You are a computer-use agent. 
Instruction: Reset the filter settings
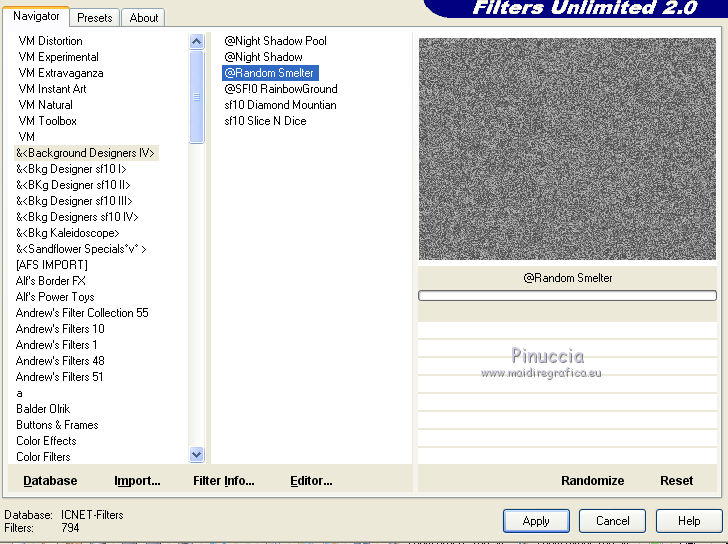(x=676, y=481)
